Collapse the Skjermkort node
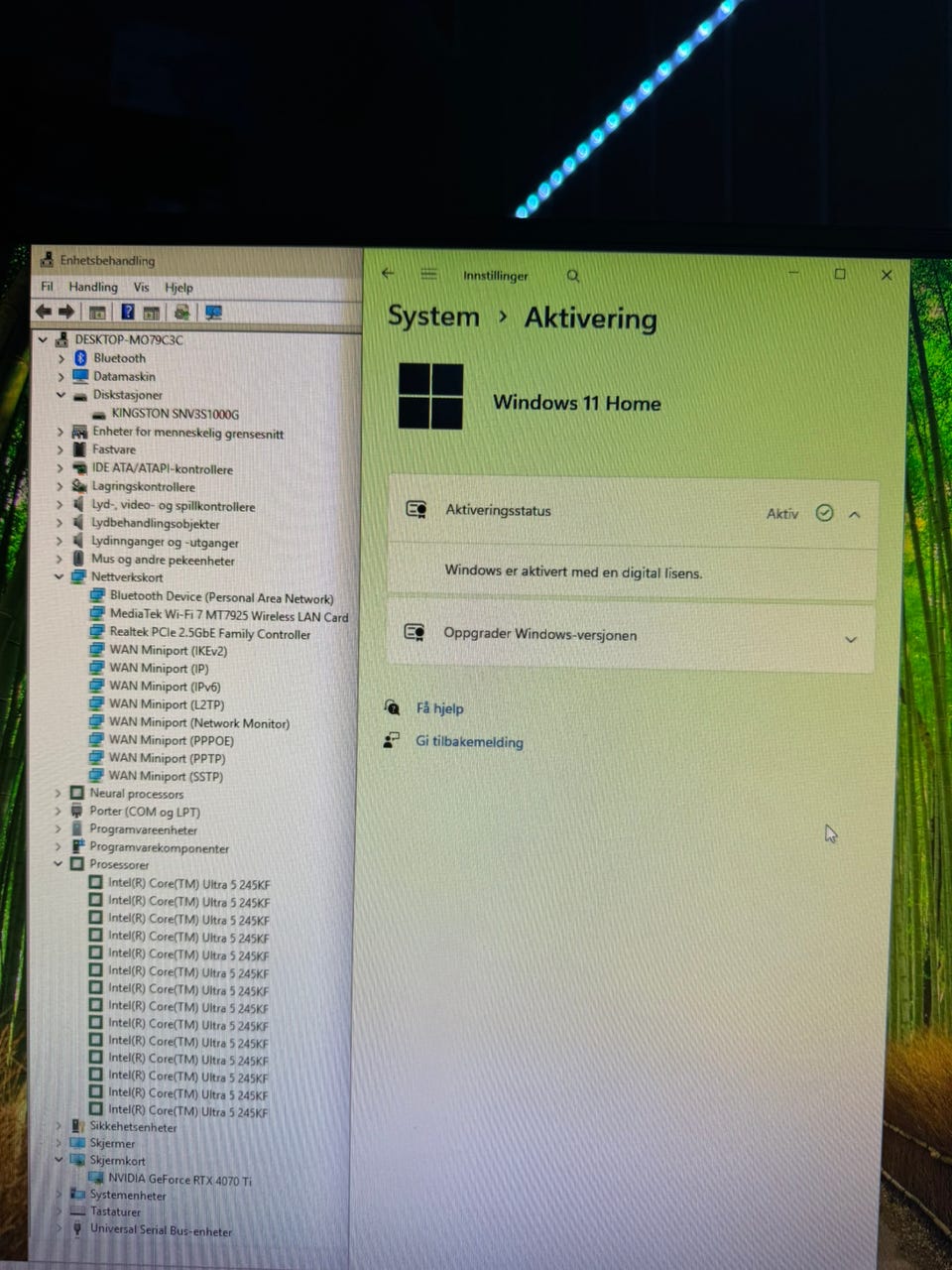Screen dimensions: 952x1270 click(x=59, y=1159)
